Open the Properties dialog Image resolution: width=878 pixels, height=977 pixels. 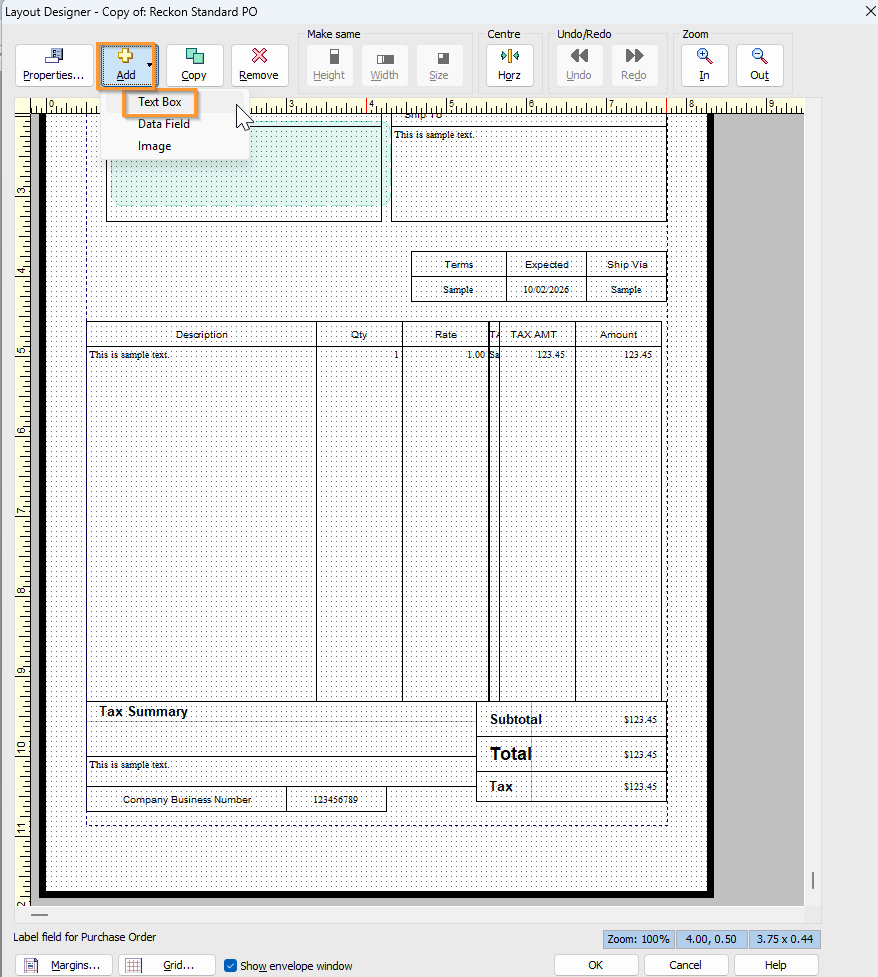tap(54, 65)
